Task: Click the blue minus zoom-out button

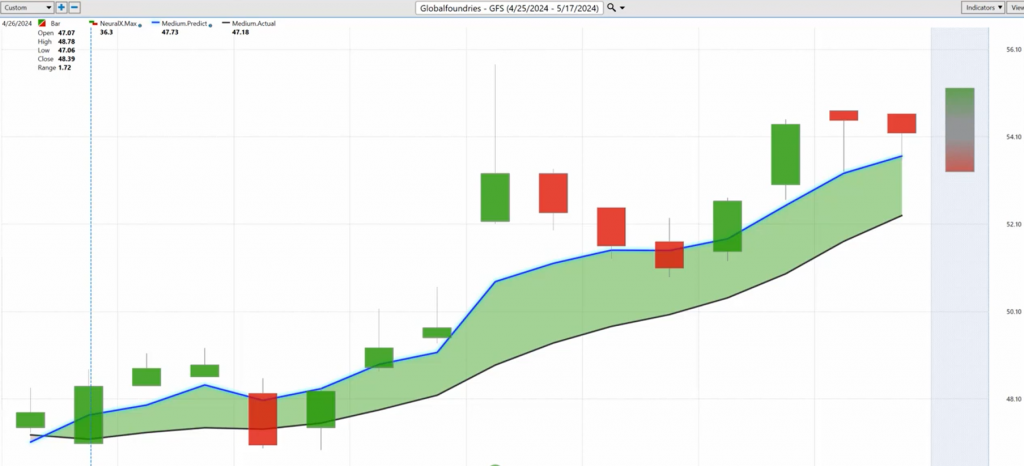Action: (74, 7)
